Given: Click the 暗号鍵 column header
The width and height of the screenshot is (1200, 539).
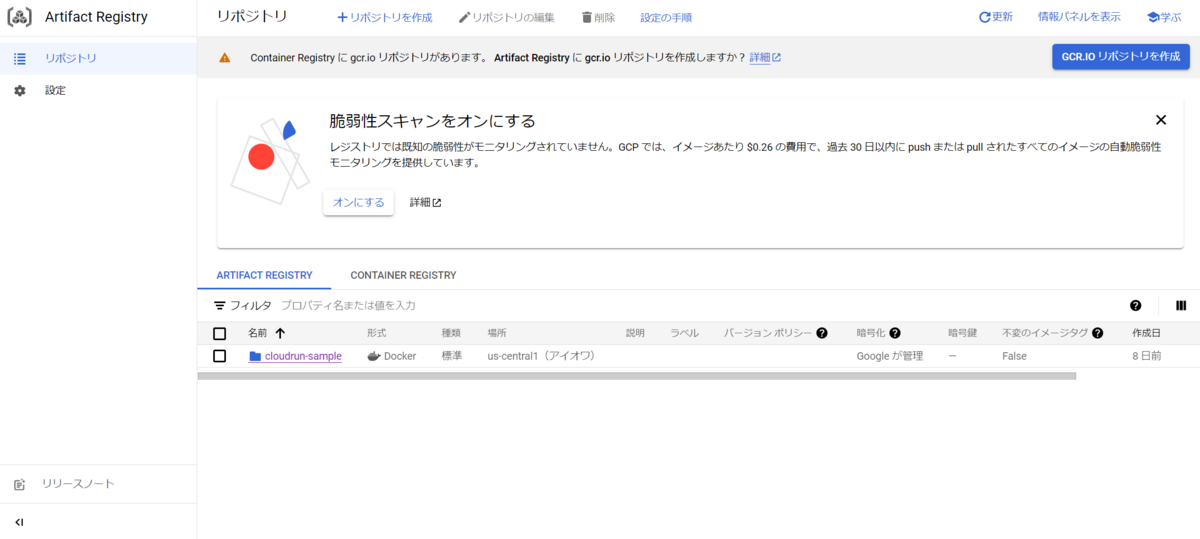Looking at the screenshot, I should tap(964, 333).
